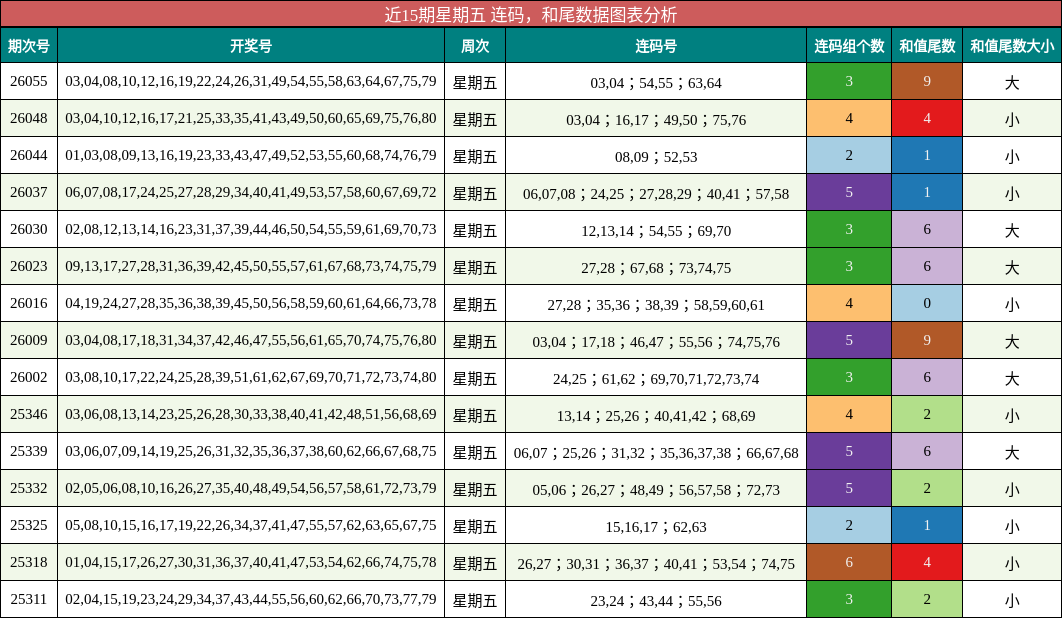Click the 连码号 value 03,04；54,55；63,64

coord(655,83)
